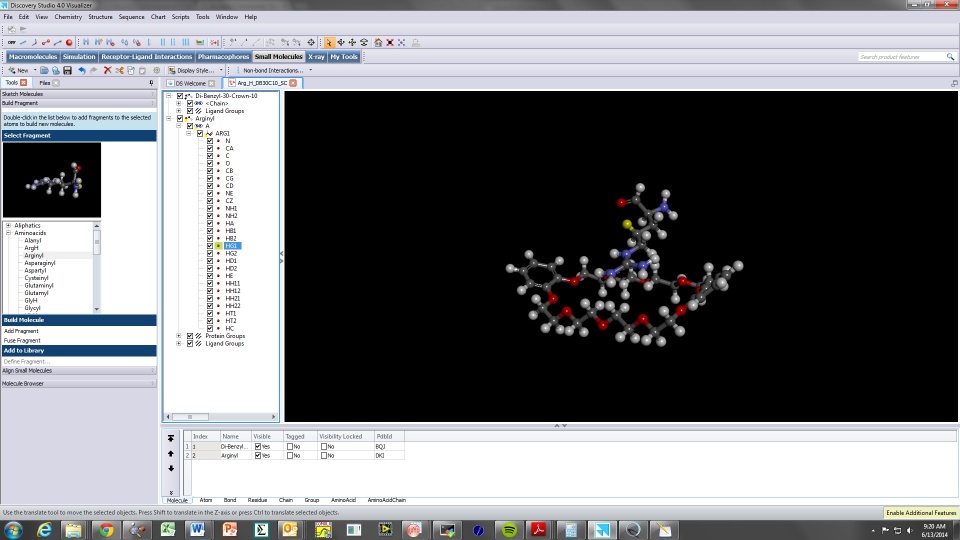
Task: Click the Open folder icon
Action: point(44,70)
